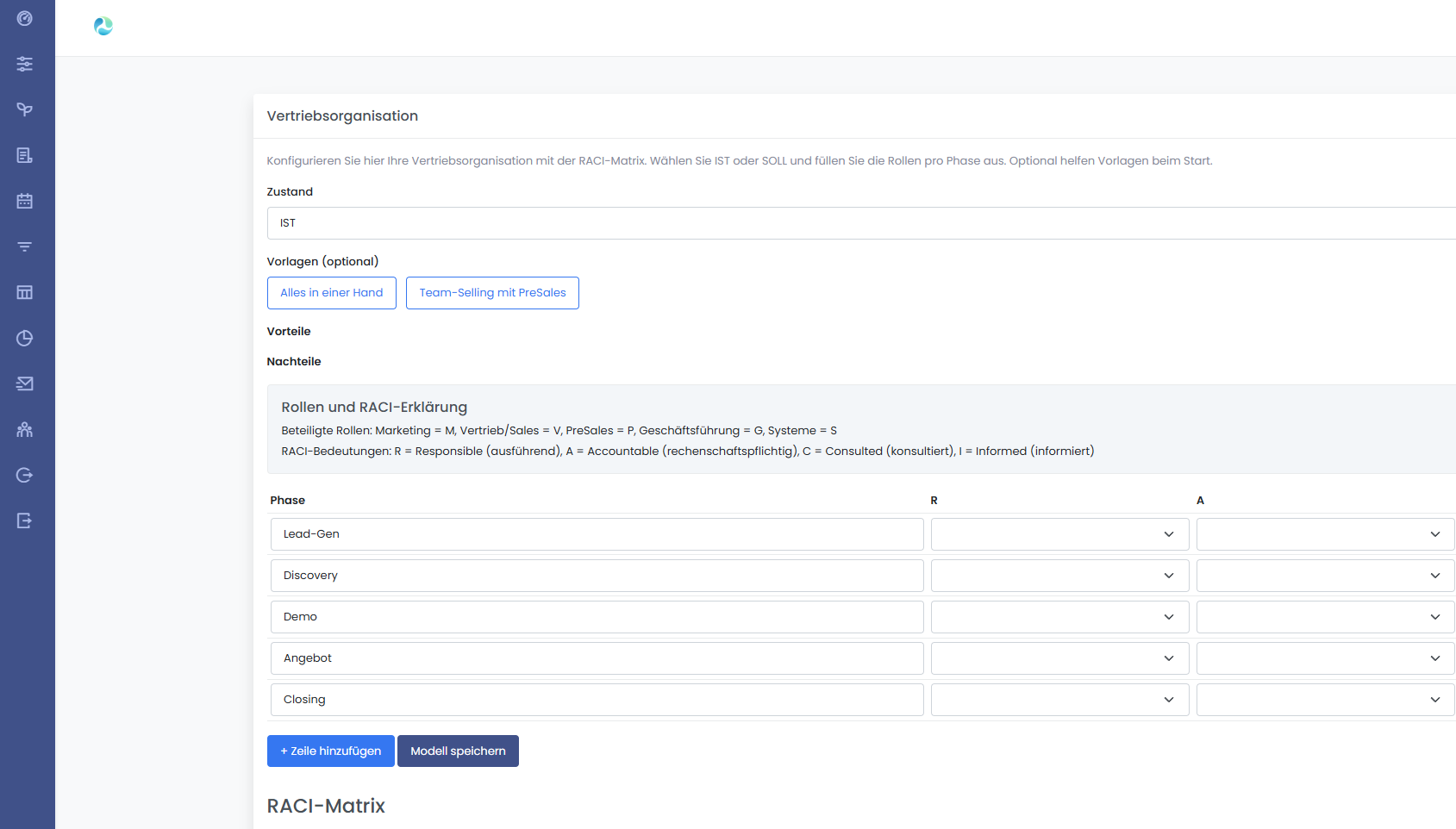1456x829 pixels.
Task: Apply Team-Selling mit PreSales template
Action: pyautogui.click(x=492, y=293)
